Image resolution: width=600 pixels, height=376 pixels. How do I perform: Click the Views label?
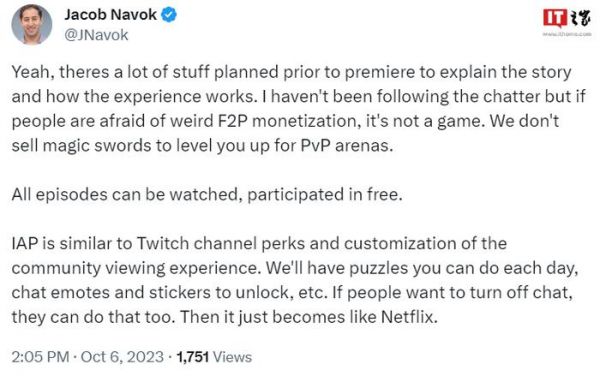[232, 357]
